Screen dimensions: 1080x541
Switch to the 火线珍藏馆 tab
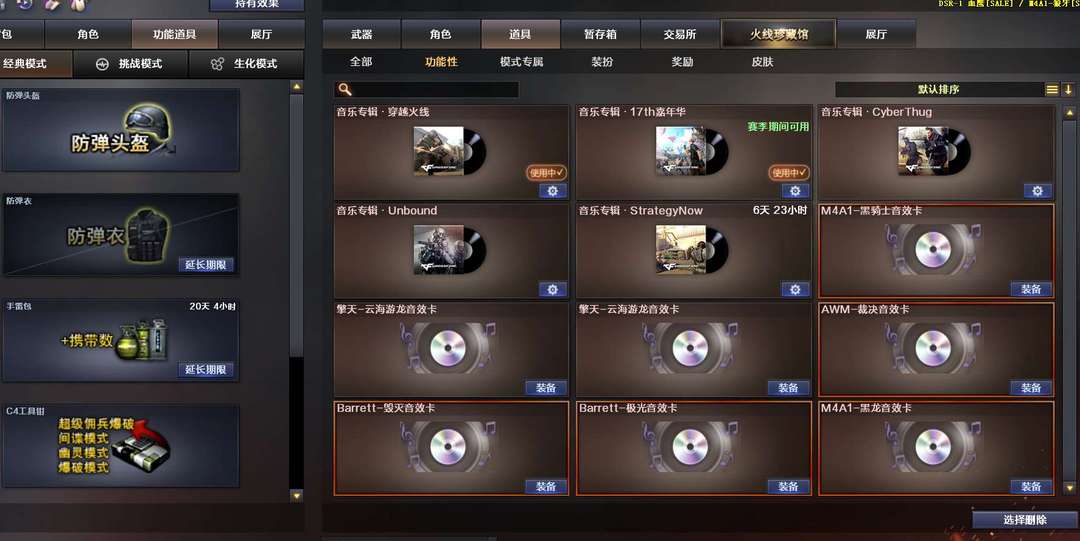[x=778, y=34]
